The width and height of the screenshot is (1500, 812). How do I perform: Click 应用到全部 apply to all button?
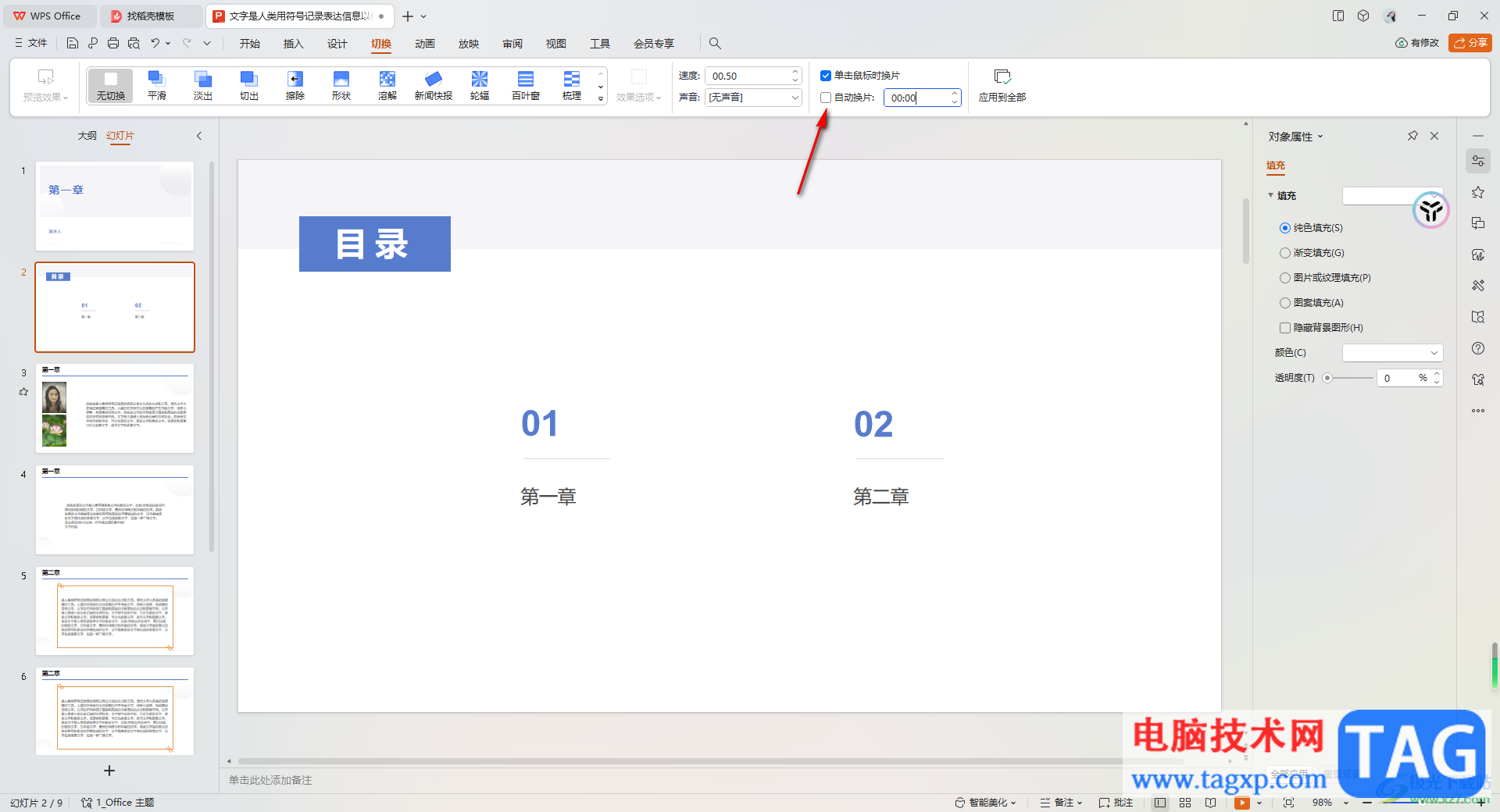(x=1002, y=86)
